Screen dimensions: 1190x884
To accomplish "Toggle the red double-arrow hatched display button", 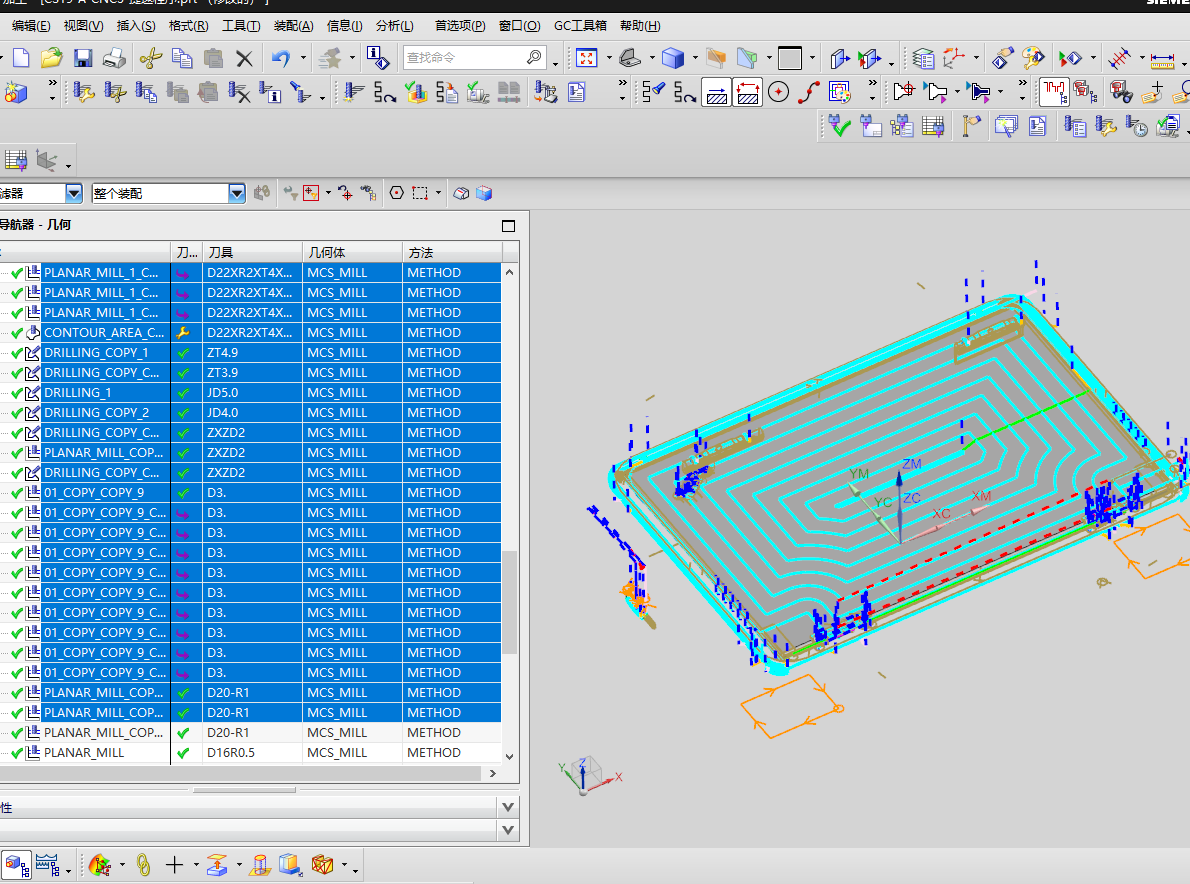I will [x=748, y=93].
